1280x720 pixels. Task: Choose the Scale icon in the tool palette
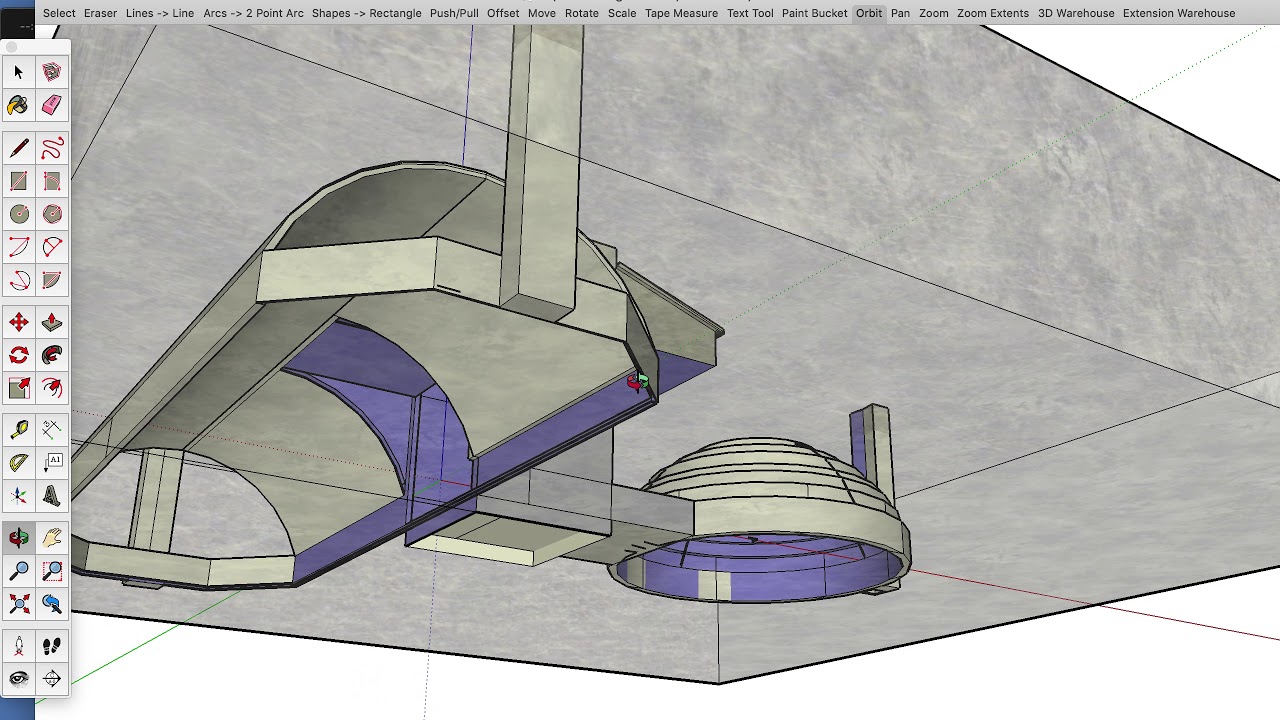19,388
